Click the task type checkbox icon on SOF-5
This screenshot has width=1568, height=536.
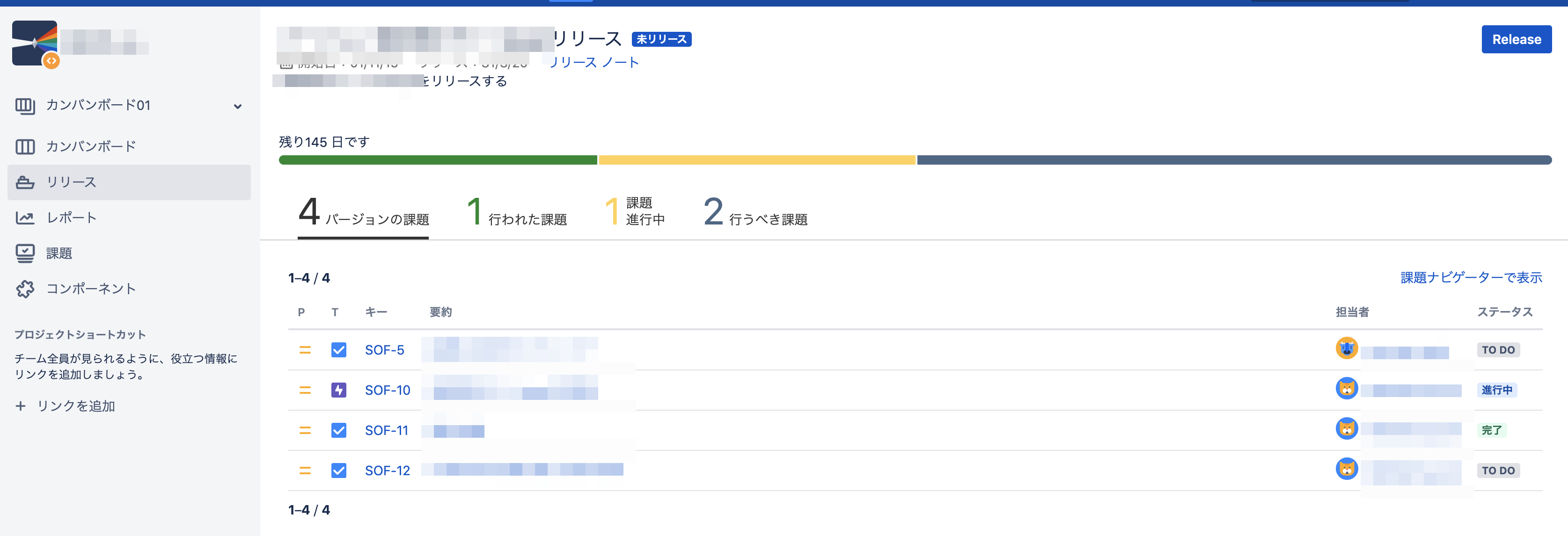(338, 350)
